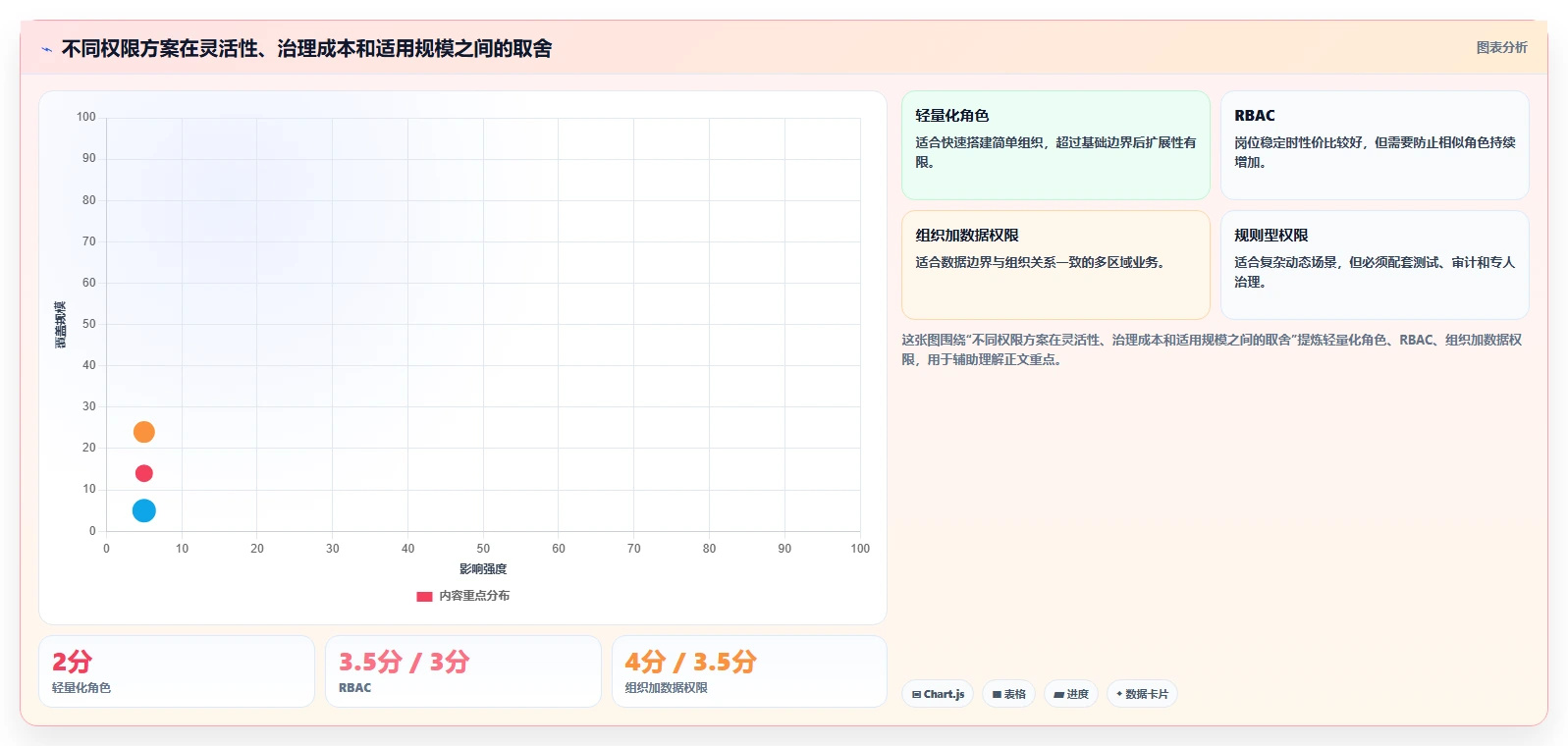Click the 50 label on the y-axis
Image resolution: width=1568 pixels, height=746 pixels.
(89, 324)
